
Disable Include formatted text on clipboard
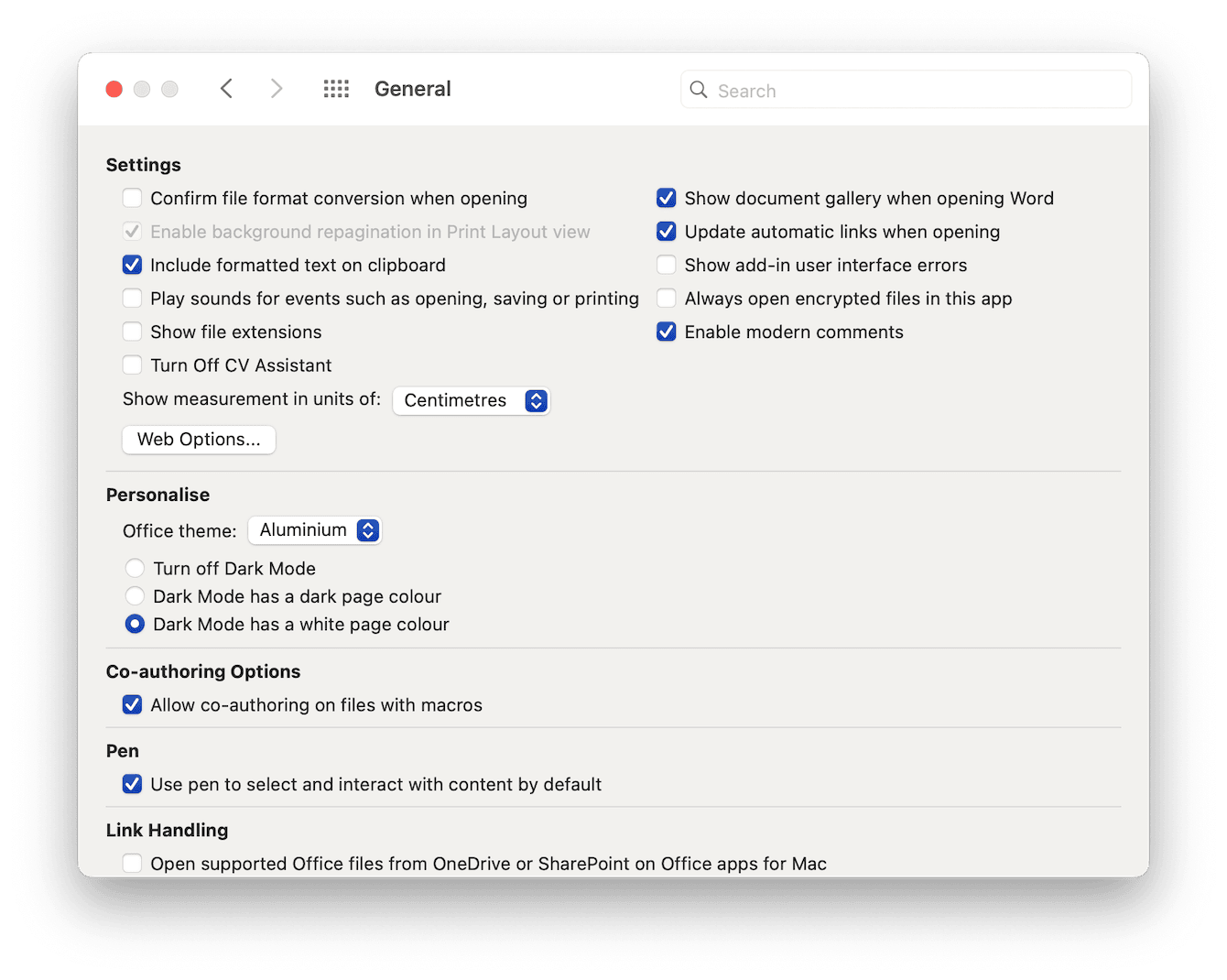[x=132, y=265]
